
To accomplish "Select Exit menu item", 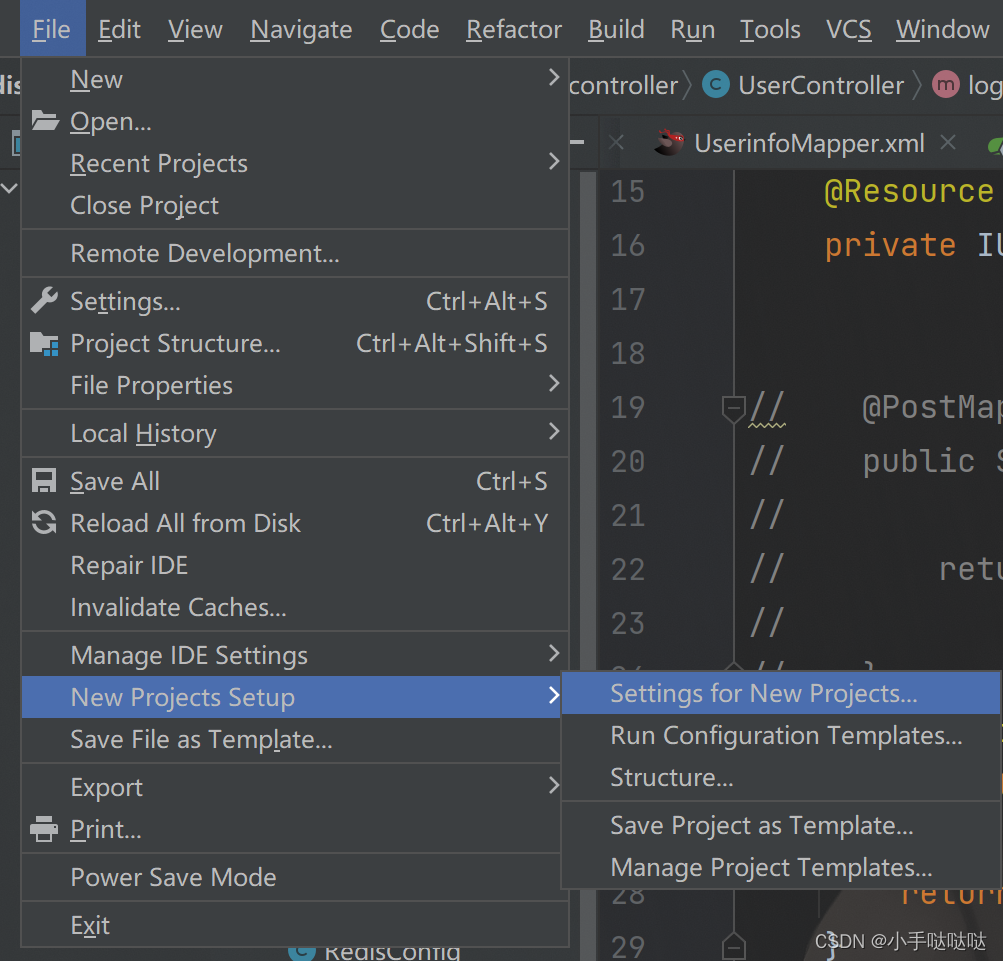I will (295, 925).
